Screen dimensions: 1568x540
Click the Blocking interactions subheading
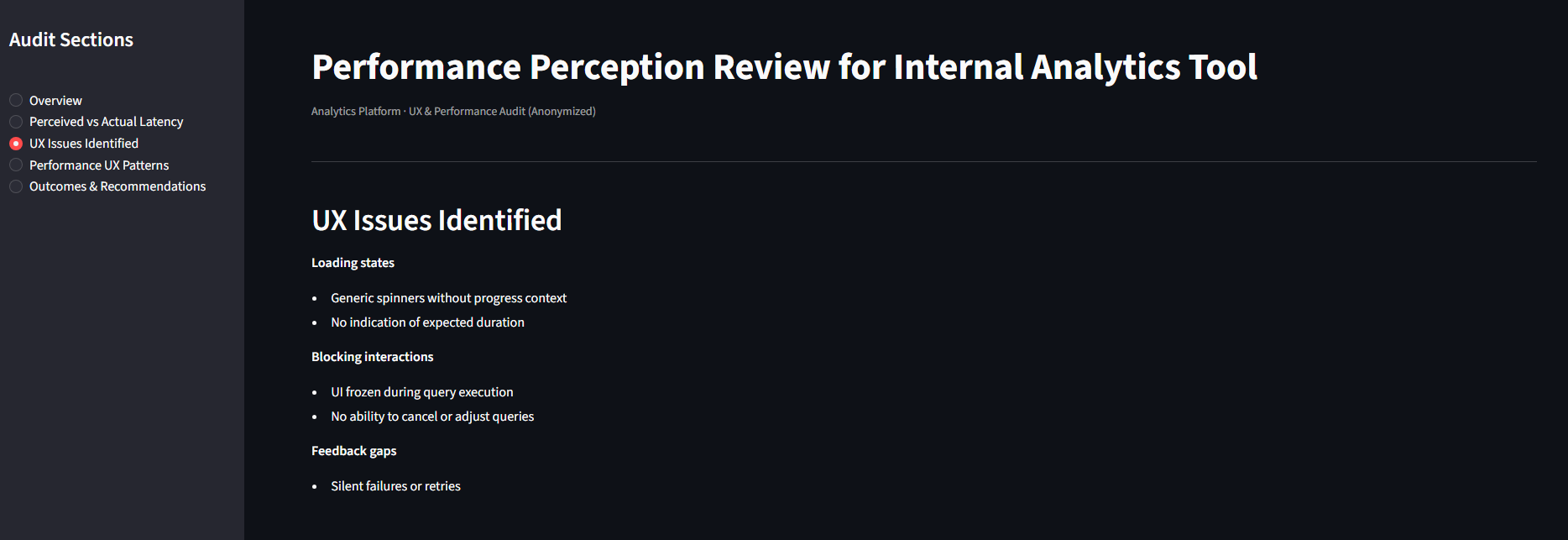pos(372,357)
